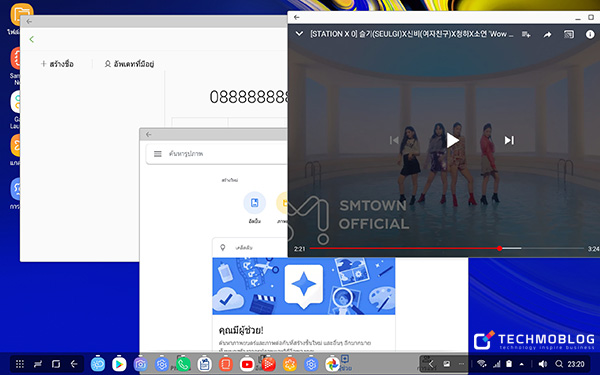600x375 pixels.
Task: Open the blue assistant banner card
Action: click(x=304, y=286)
